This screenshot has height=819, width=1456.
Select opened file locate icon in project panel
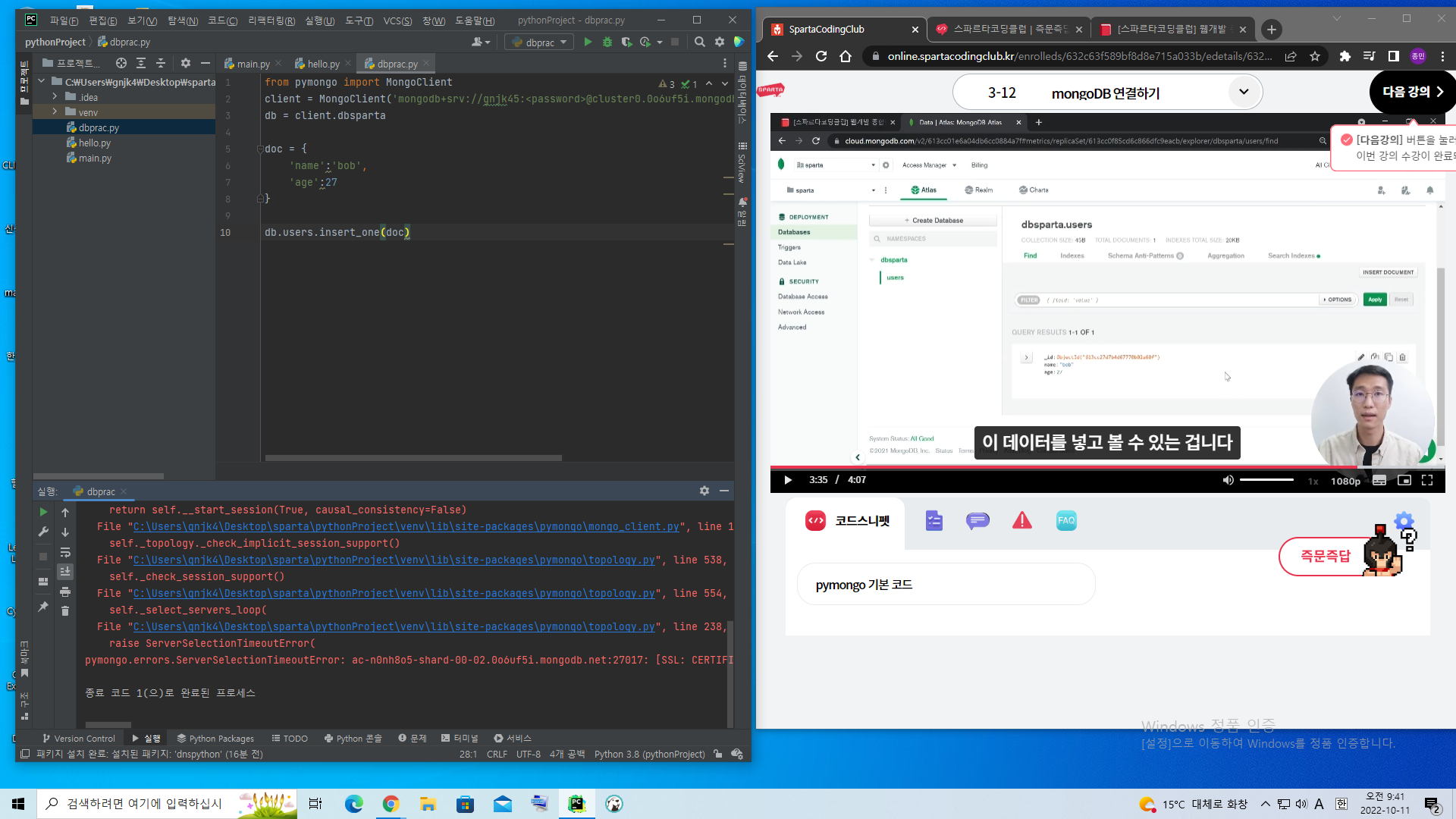[x=121, y=64]
